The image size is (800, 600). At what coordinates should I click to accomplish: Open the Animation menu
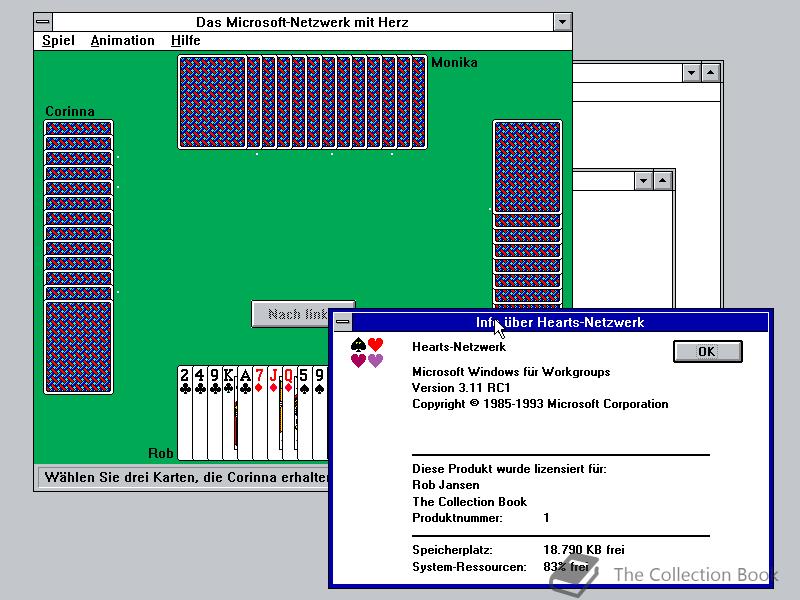(x=122, y=40)
